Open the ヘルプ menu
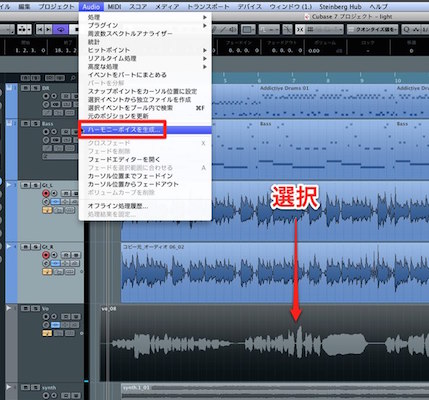Image resolution: width=429 pixels, height=400 pixels. tap(378, 6)
